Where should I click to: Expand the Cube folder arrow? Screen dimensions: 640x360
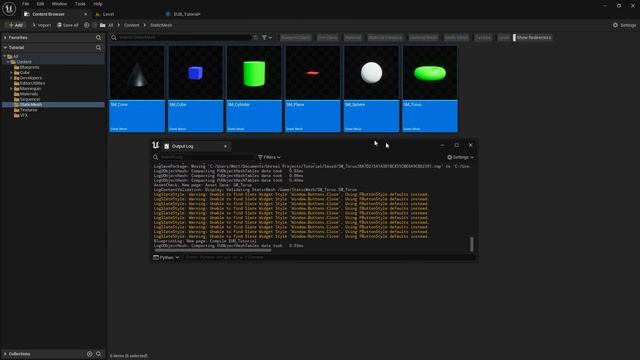(11, 72)
